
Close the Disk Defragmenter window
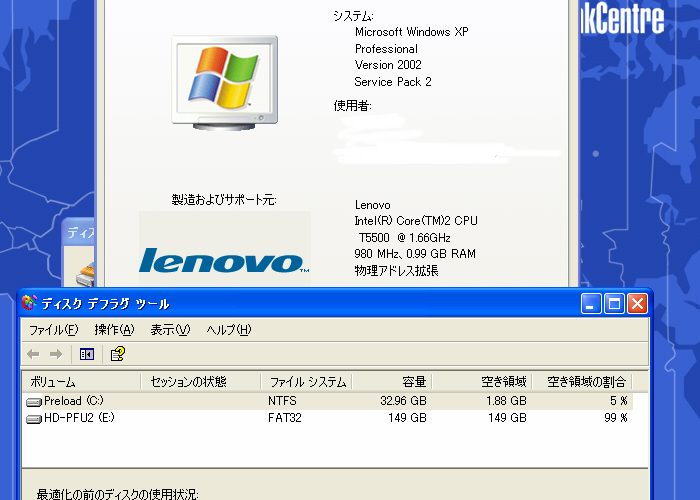pos(638,304)
